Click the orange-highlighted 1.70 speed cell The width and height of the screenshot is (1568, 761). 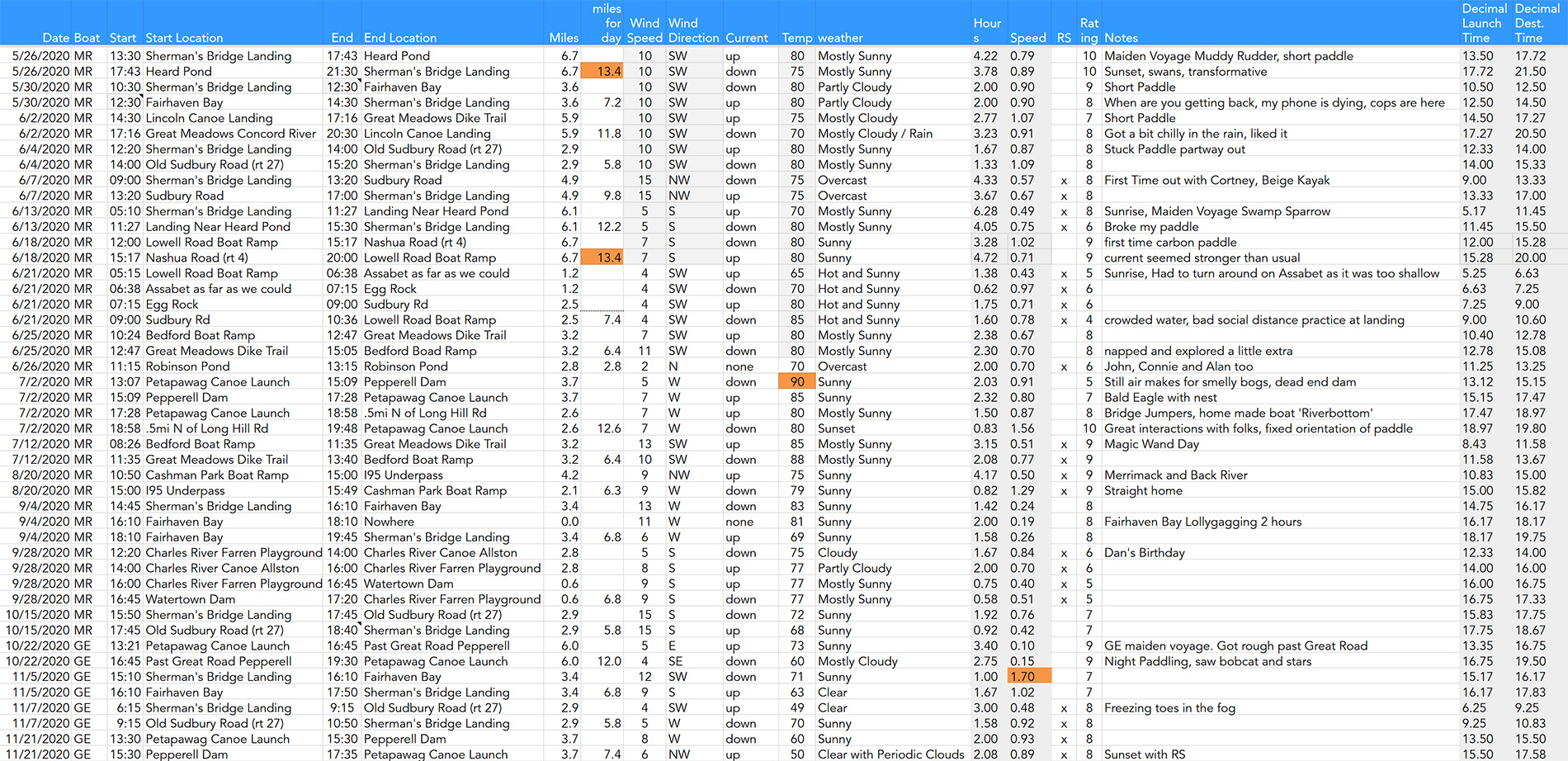point(1029,677)
